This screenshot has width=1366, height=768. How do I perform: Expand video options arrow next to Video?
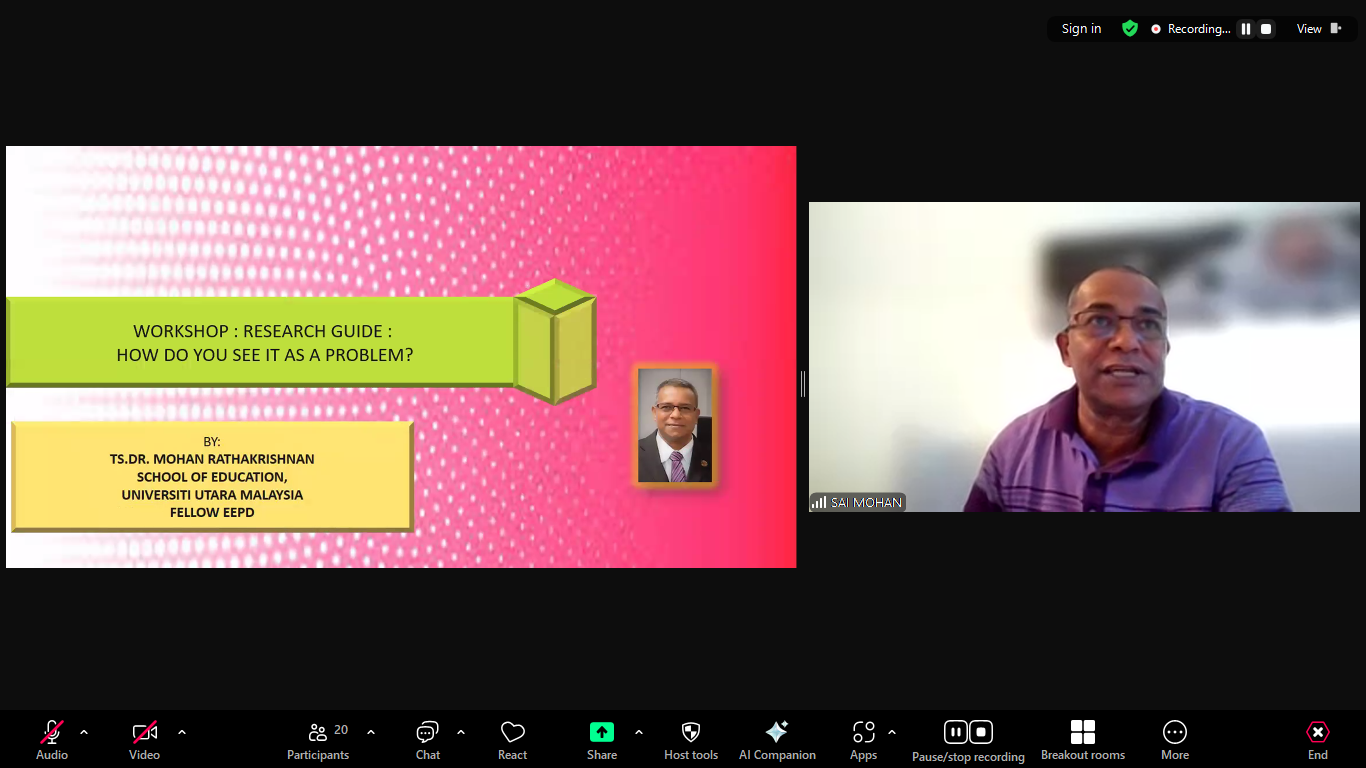[x=182, y=732]
